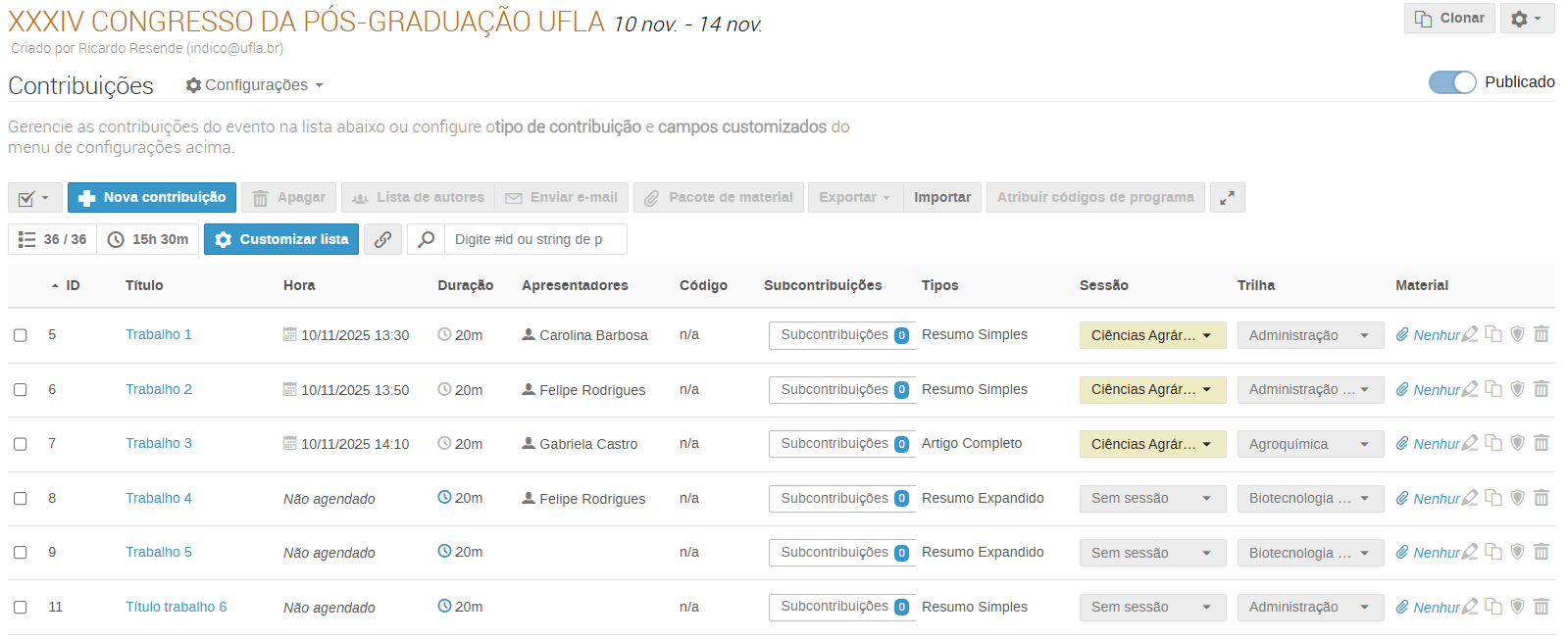Sort list by ID column header
The image size is (1568, 640).
72,285
